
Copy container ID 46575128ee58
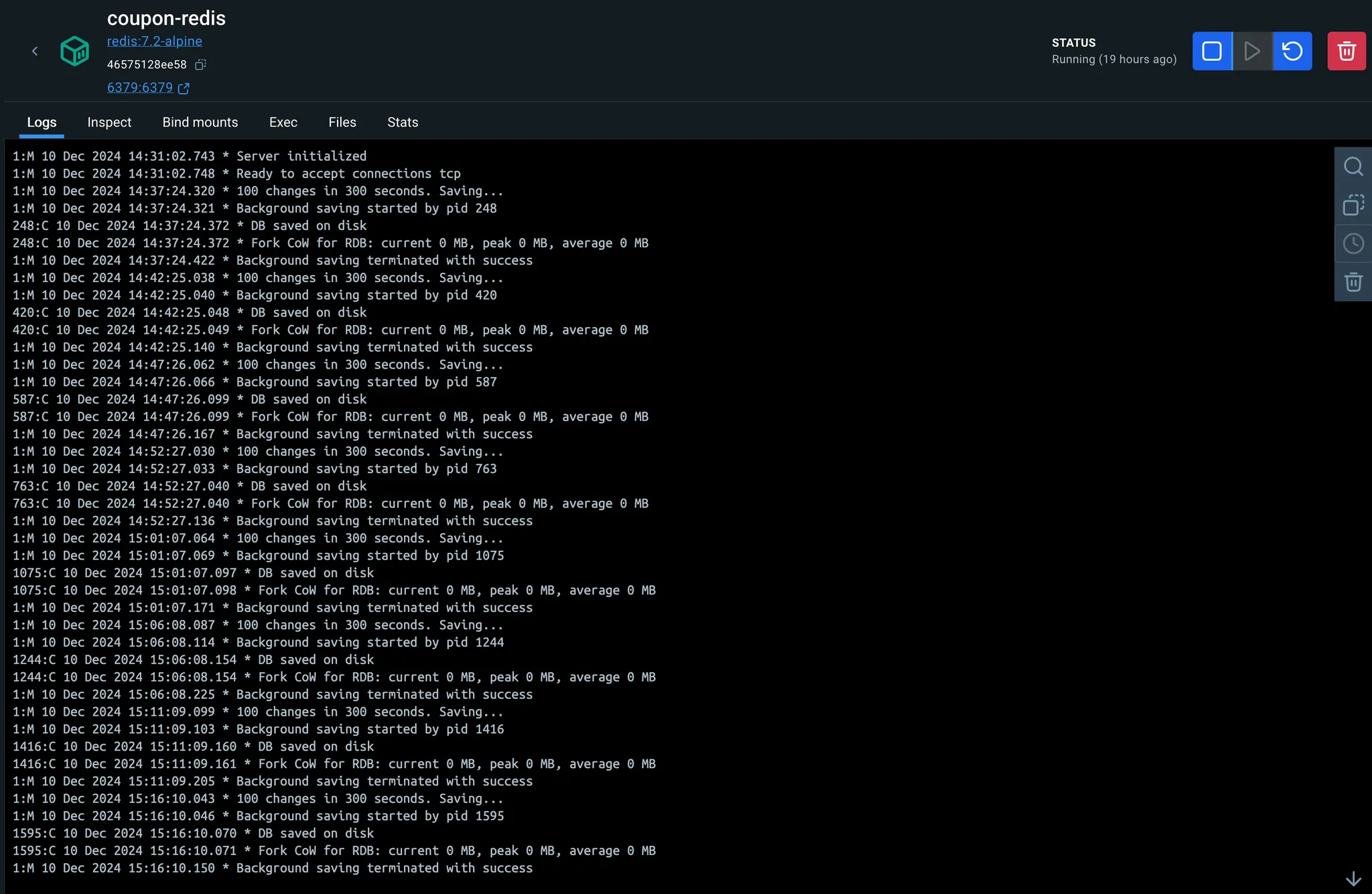click(x=200, y=64)
